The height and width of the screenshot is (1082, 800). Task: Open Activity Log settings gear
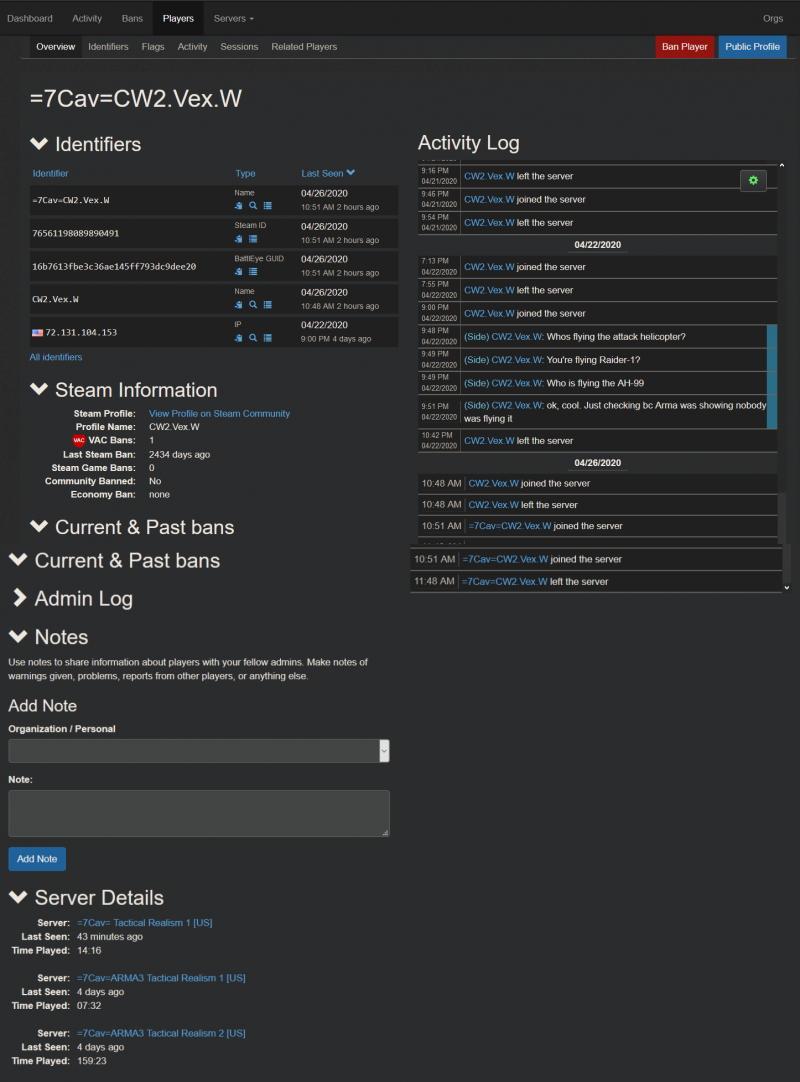click(753, 180)
